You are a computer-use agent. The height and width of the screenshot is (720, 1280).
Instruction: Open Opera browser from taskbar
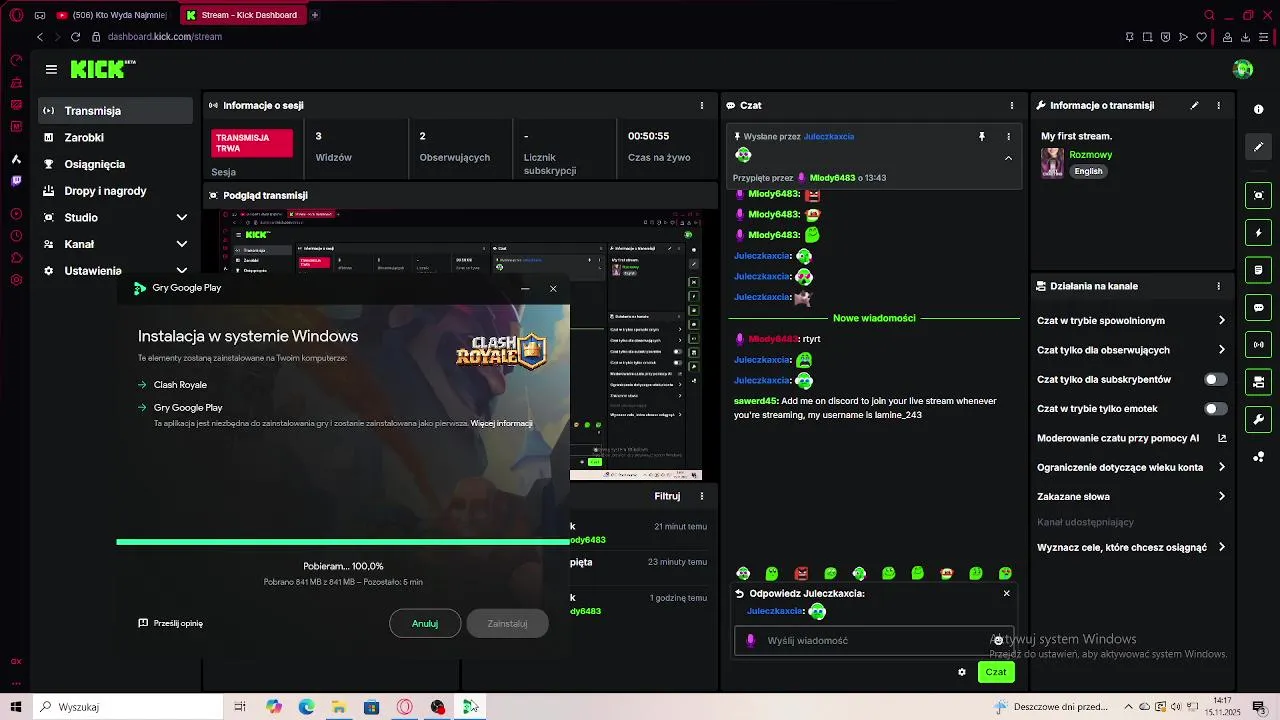405,707
